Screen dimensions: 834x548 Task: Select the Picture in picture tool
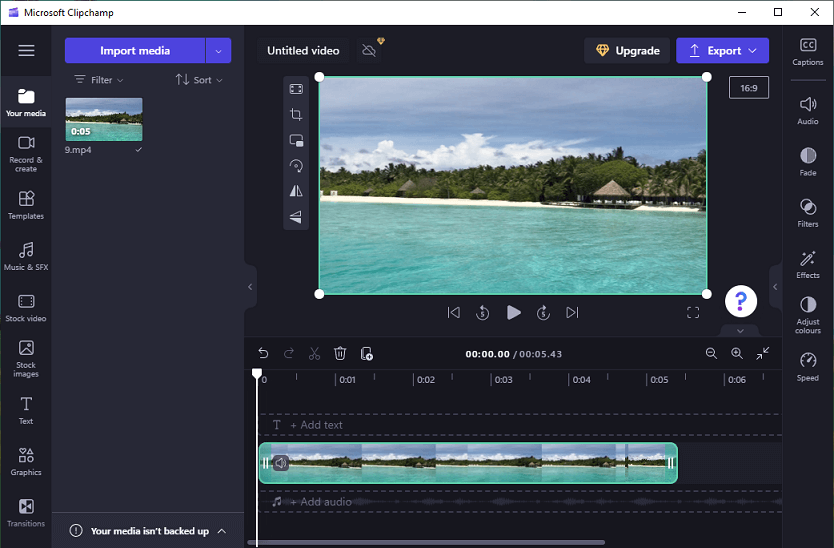296,140
